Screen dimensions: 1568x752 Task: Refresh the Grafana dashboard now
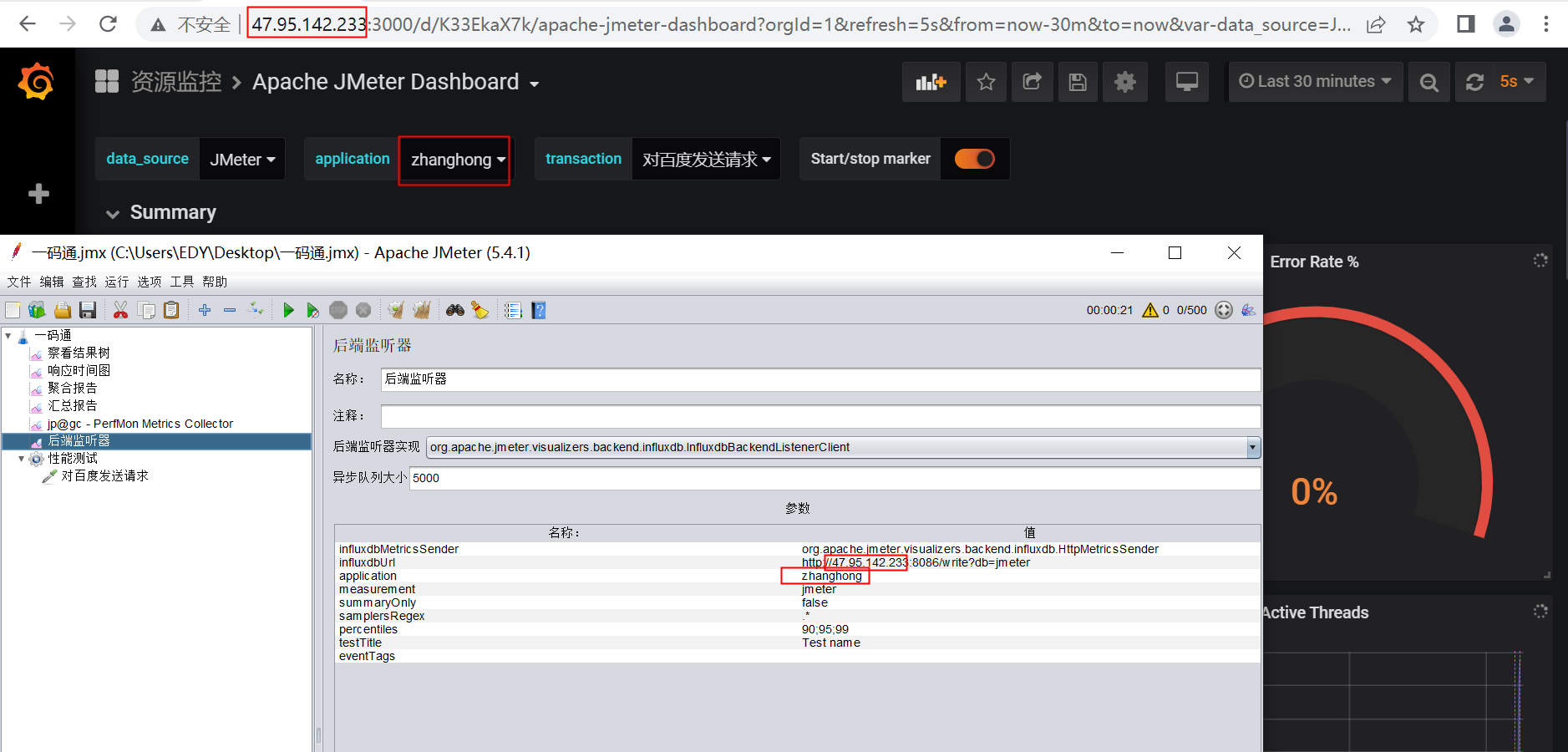1474,82
